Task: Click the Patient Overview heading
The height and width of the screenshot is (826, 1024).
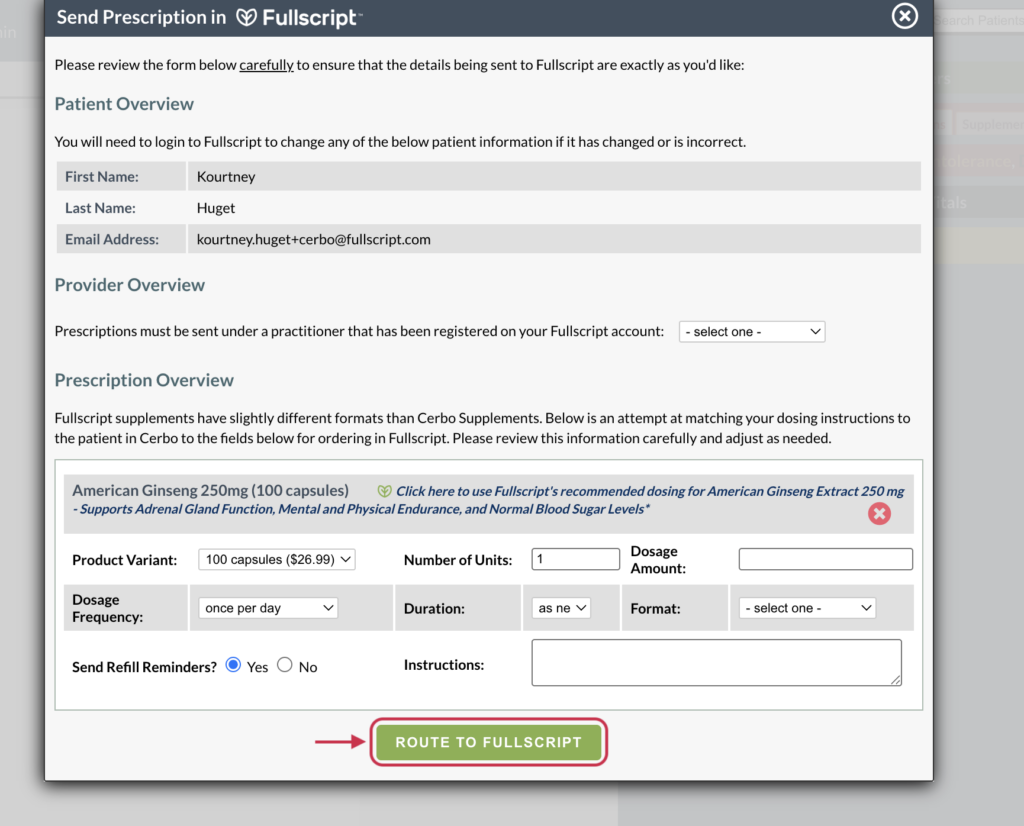Action: pyautogui.click(x=124, y=104)
